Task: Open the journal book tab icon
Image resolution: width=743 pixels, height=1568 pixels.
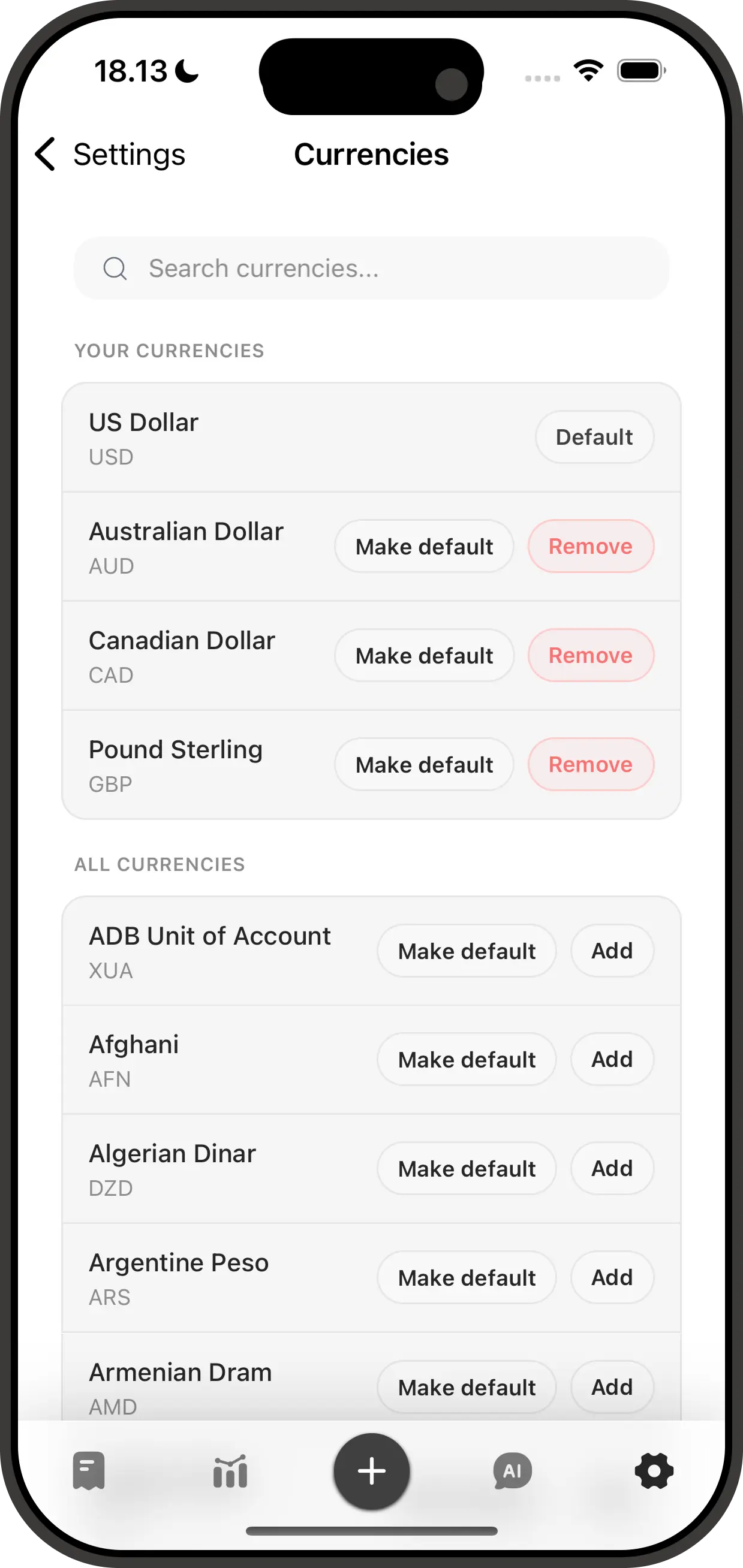Action: 89,1471
